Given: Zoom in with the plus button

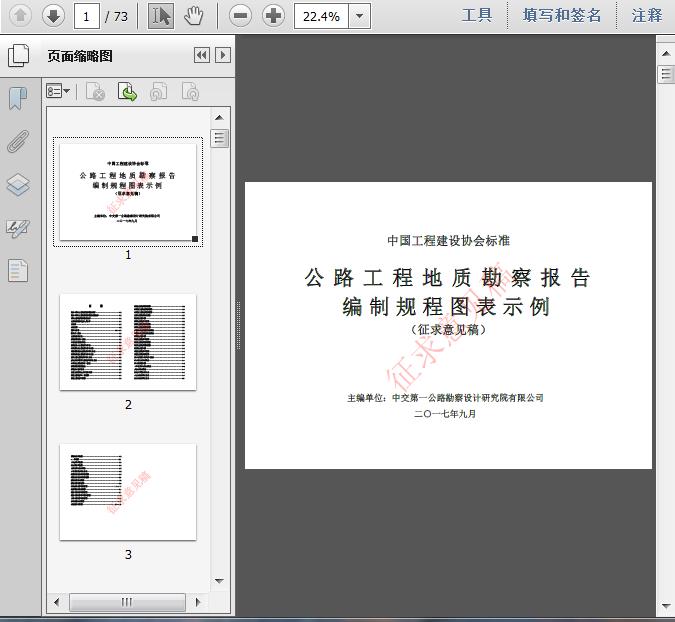Looking at the screenshot, I should 273,16.
